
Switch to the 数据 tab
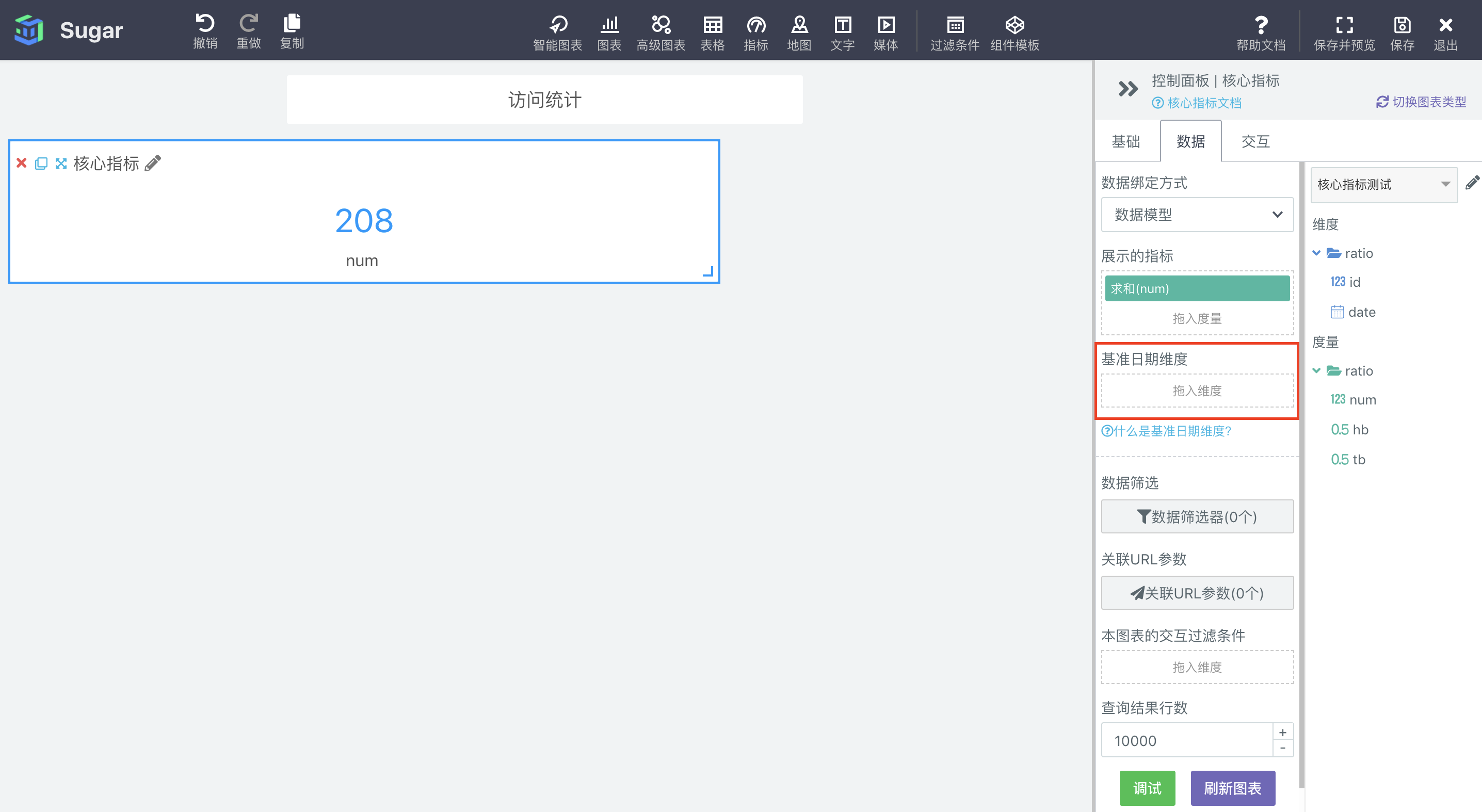click(1191, 141)
